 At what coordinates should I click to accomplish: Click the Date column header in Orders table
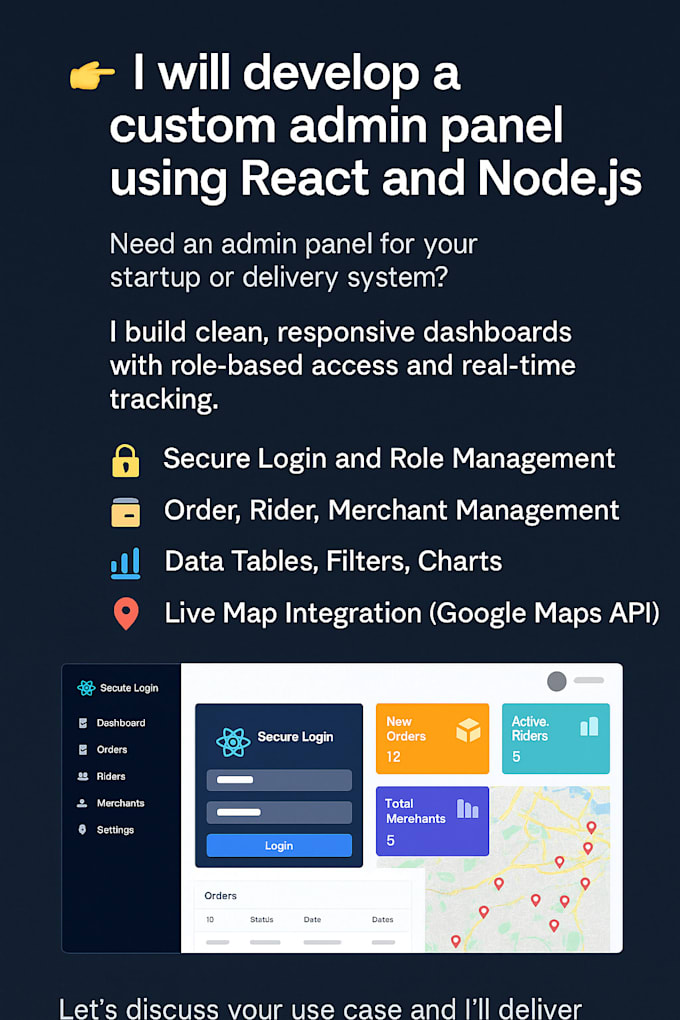312,919
